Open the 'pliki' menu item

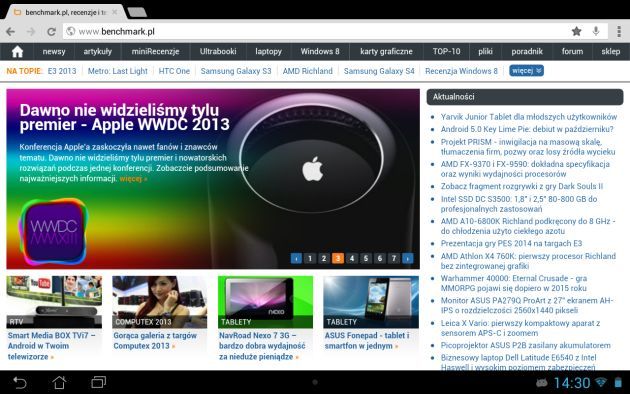point(485,51)
